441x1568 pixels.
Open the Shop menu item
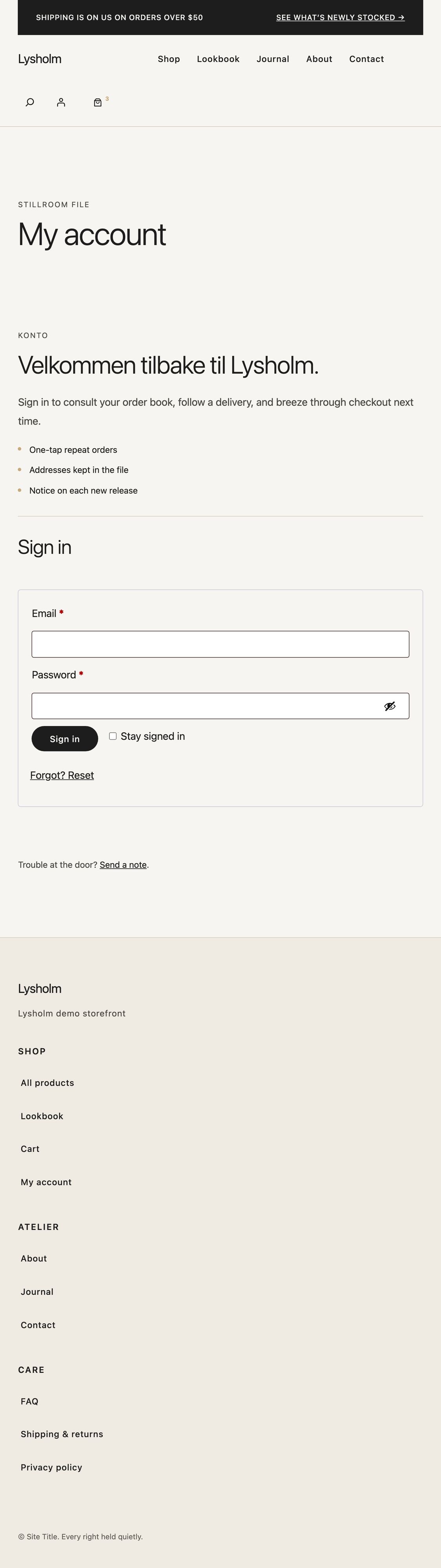click(x=169, y=59)
